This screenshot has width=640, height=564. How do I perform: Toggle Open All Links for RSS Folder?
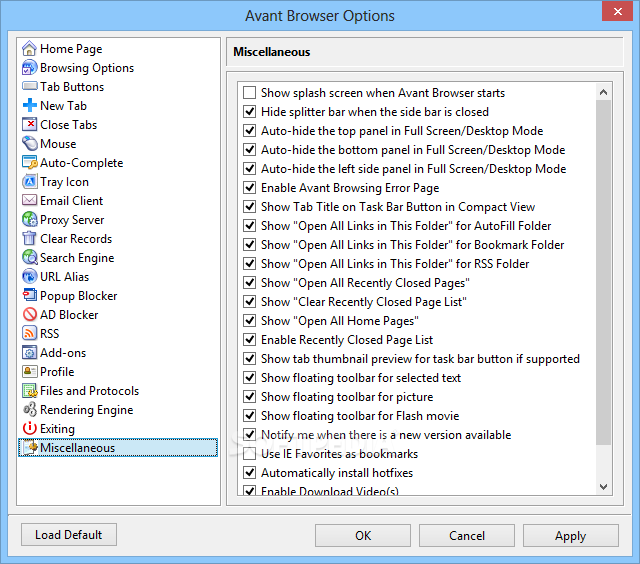pyautogui.click(x=249, y=263)
